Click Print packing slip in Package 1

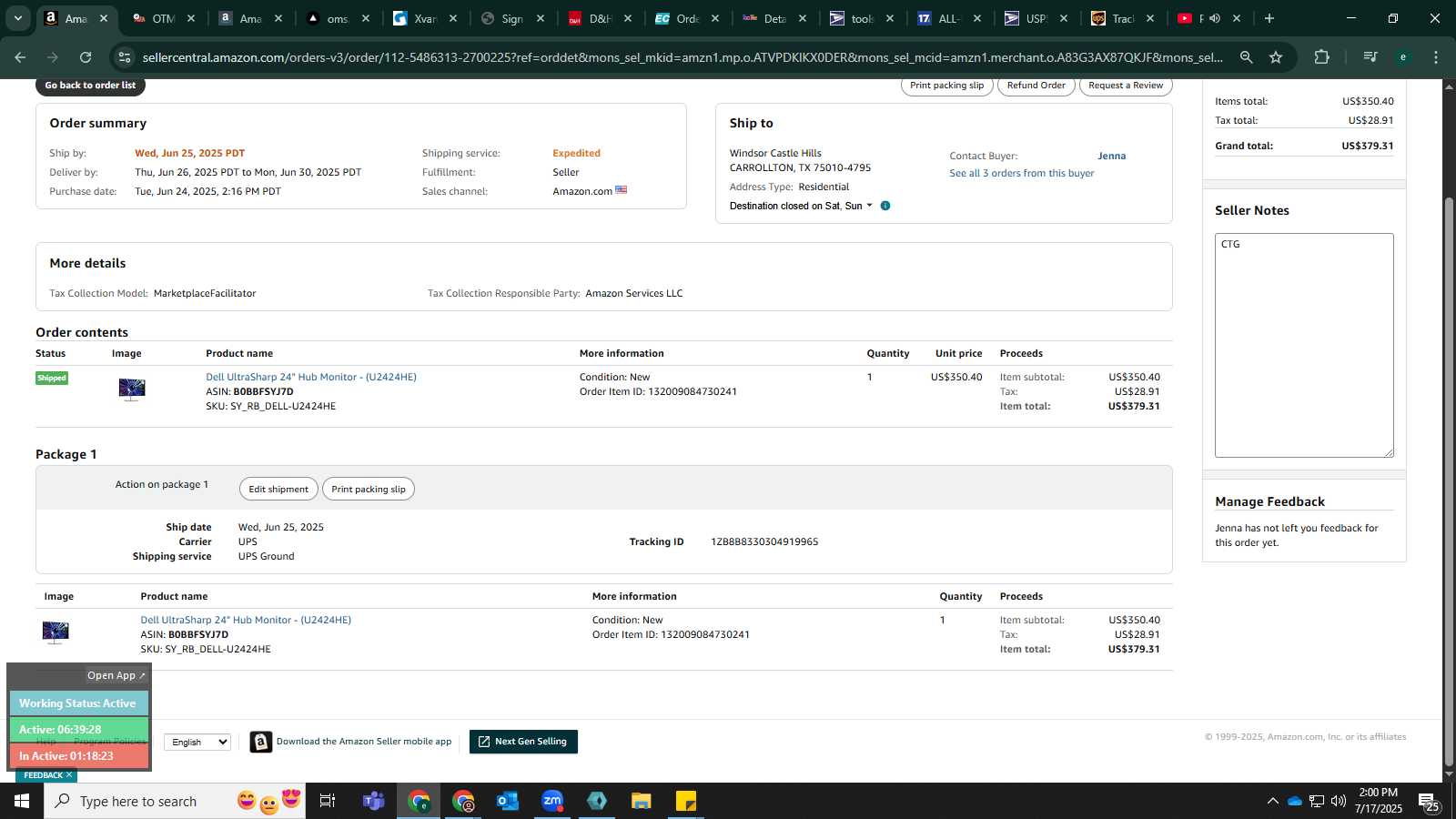(369, 489)
